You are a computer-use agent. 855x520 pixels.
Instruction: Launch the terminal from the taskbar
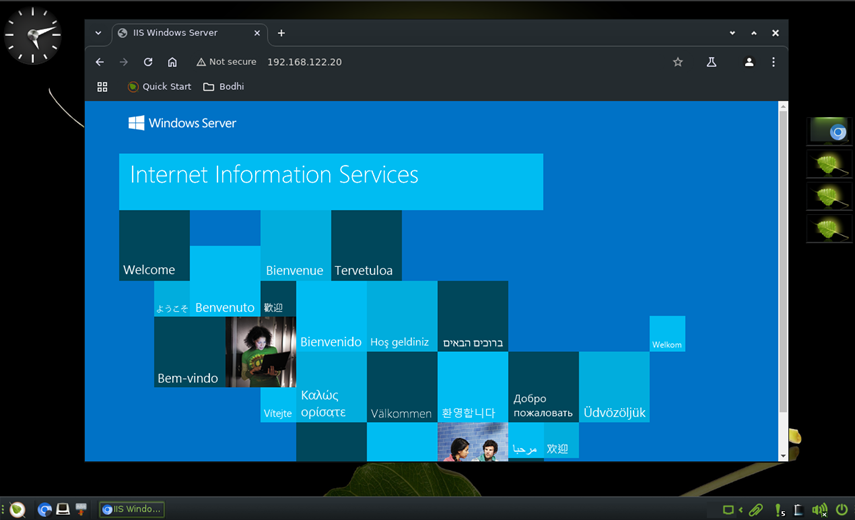coord(63,509)
